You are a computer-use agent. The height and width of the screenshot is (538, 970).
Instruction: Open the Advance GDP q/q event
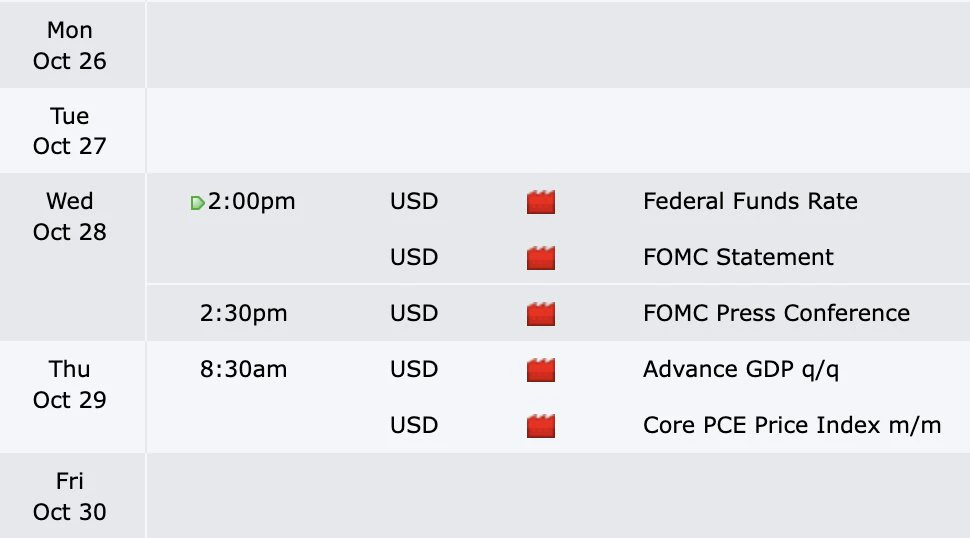741,369
